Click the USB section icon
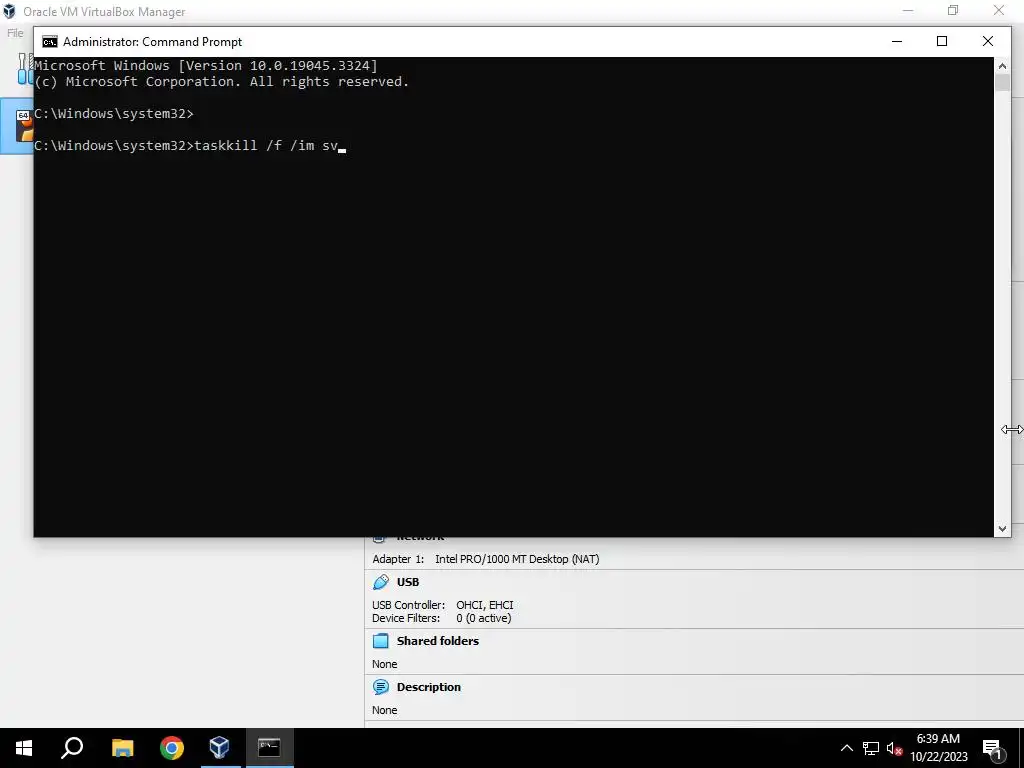Screen dimensions: 1024x768 pos(381,582)
